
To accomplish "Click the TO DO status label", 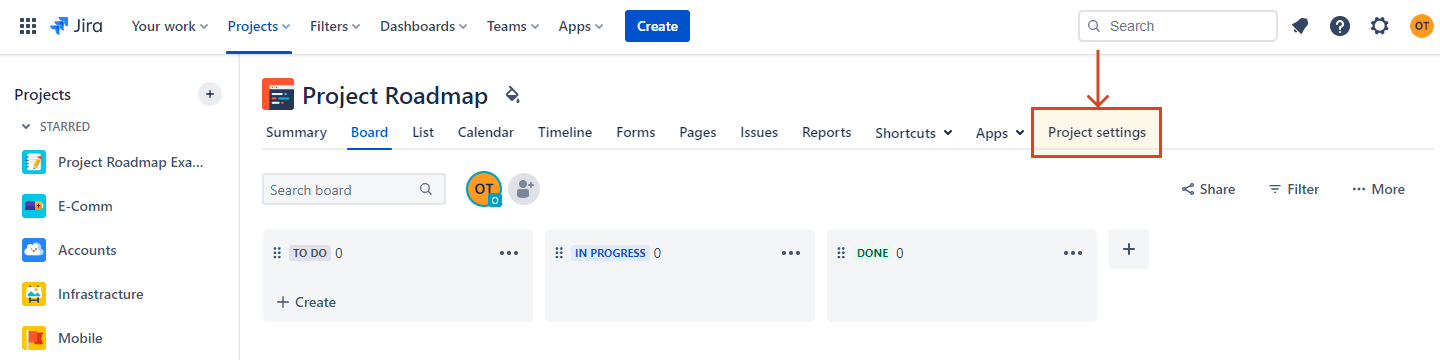I will [310, 253].
